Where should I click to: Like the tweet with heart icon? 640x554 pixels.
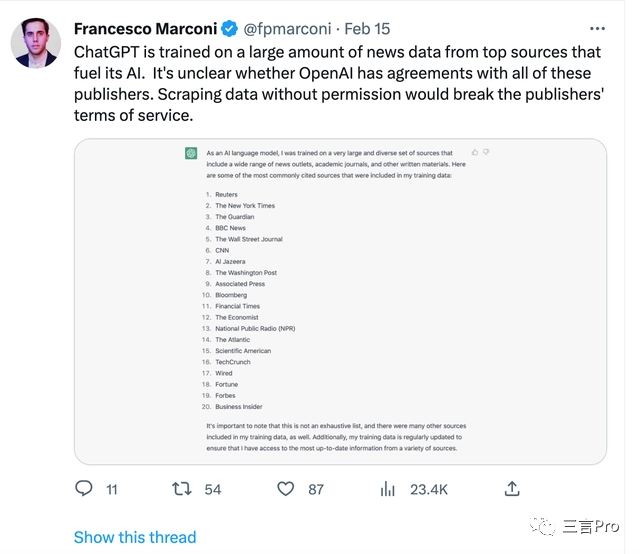click(286, 489)
